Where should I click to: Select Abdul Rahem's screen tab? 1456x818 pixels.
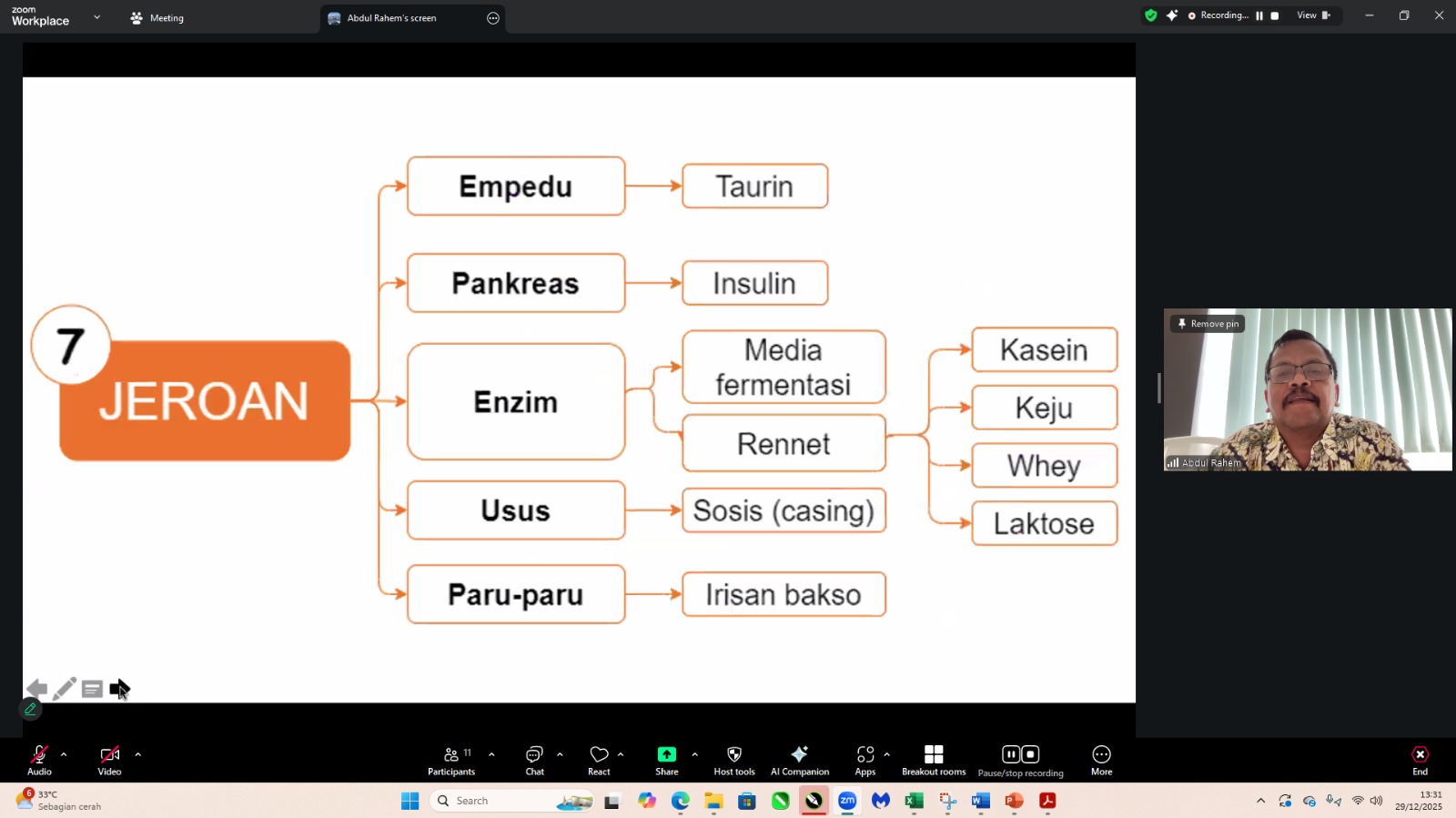tap(391, 18)
